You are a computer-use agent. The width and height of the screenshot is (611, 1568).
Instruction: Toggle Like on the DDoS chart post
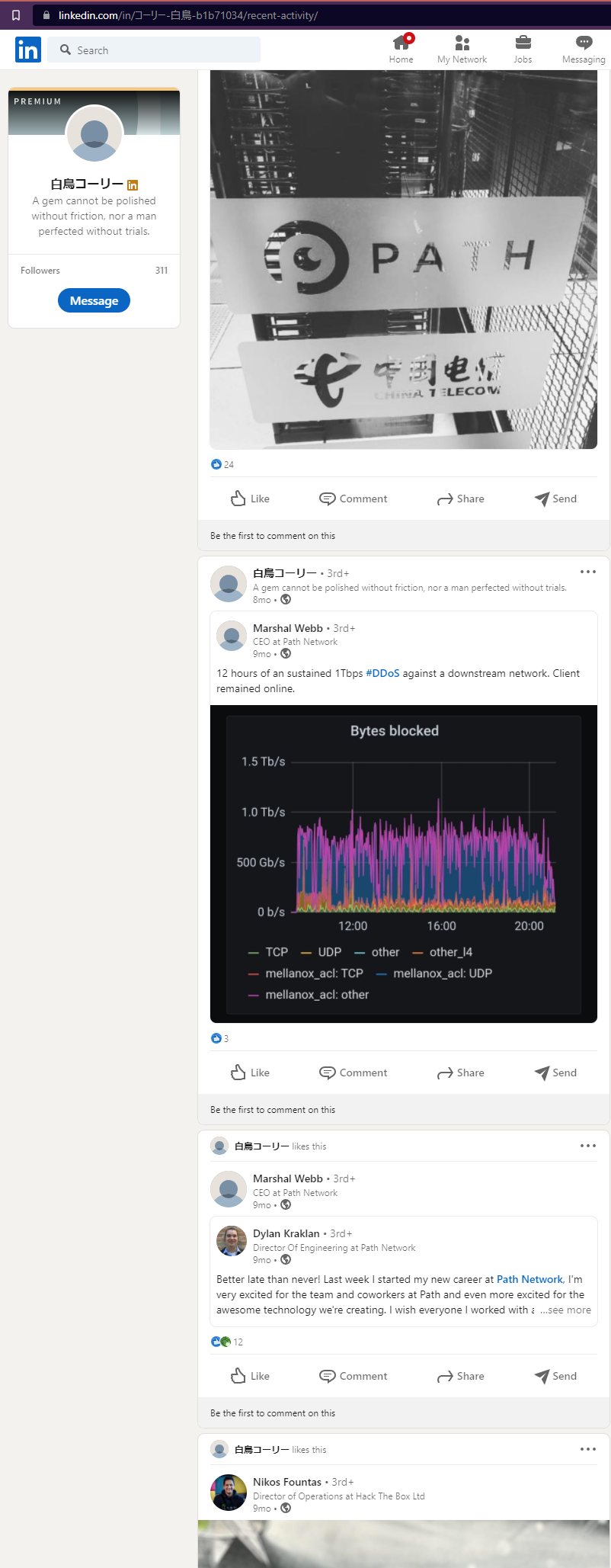point(250,1073)
